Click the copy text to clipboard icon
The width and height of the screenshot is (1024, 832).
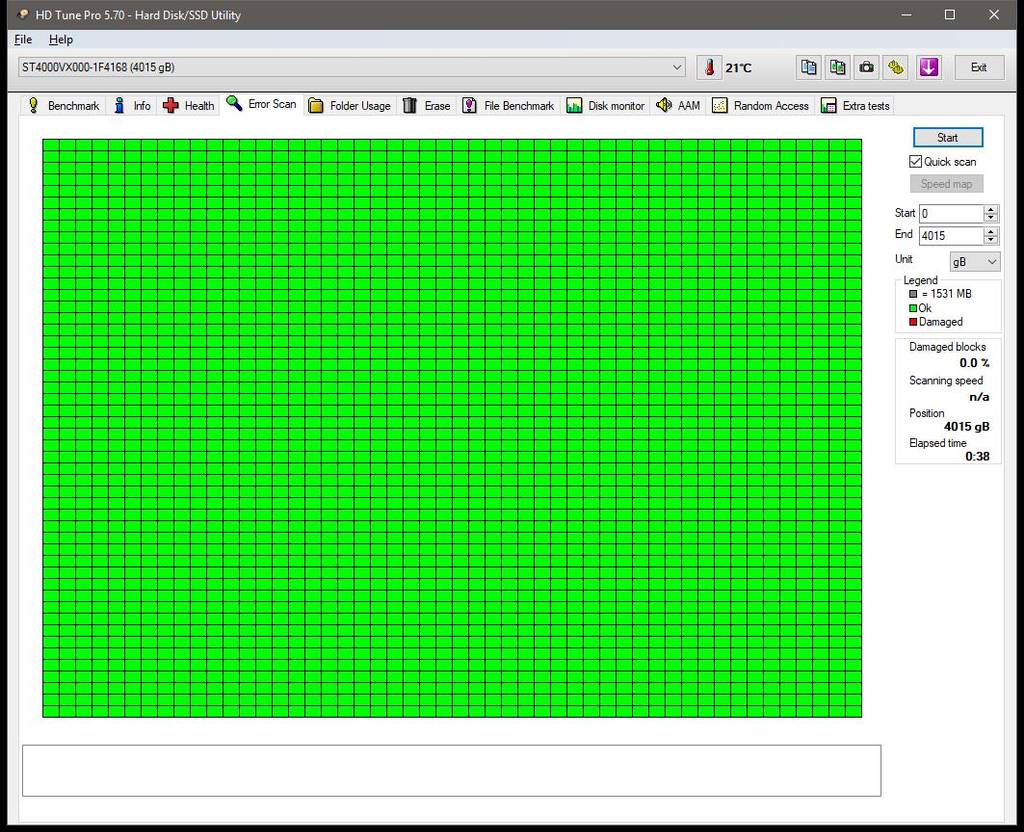click(809, 67)
